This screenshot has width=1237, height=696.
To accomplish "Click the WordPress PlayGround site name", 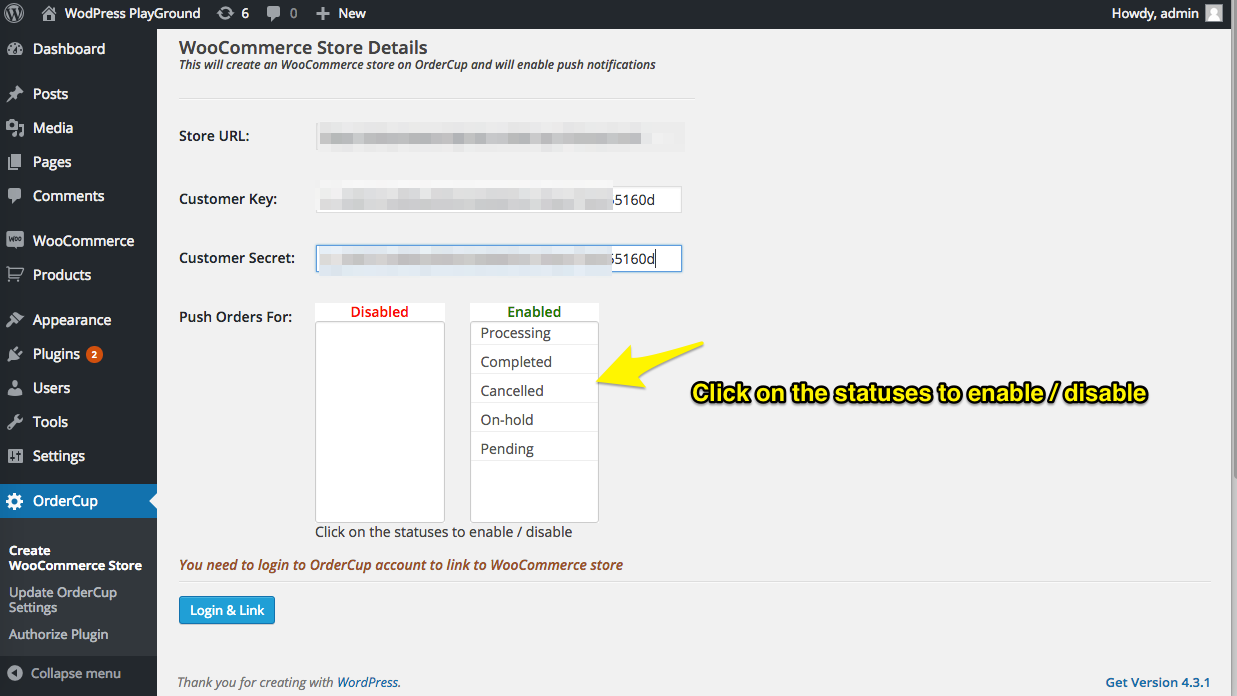I will coord(132,13).
